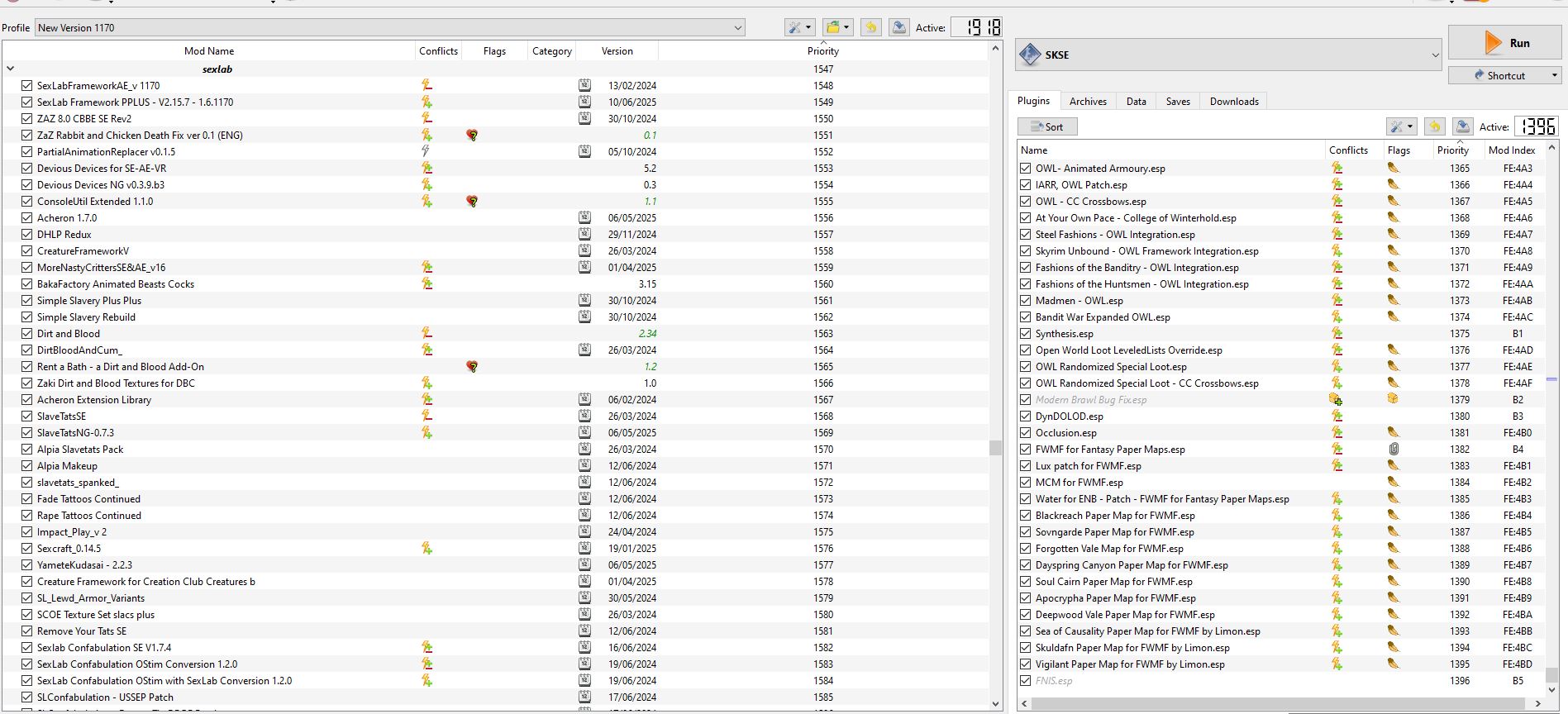Click restore backup icon above mod list

870,27
